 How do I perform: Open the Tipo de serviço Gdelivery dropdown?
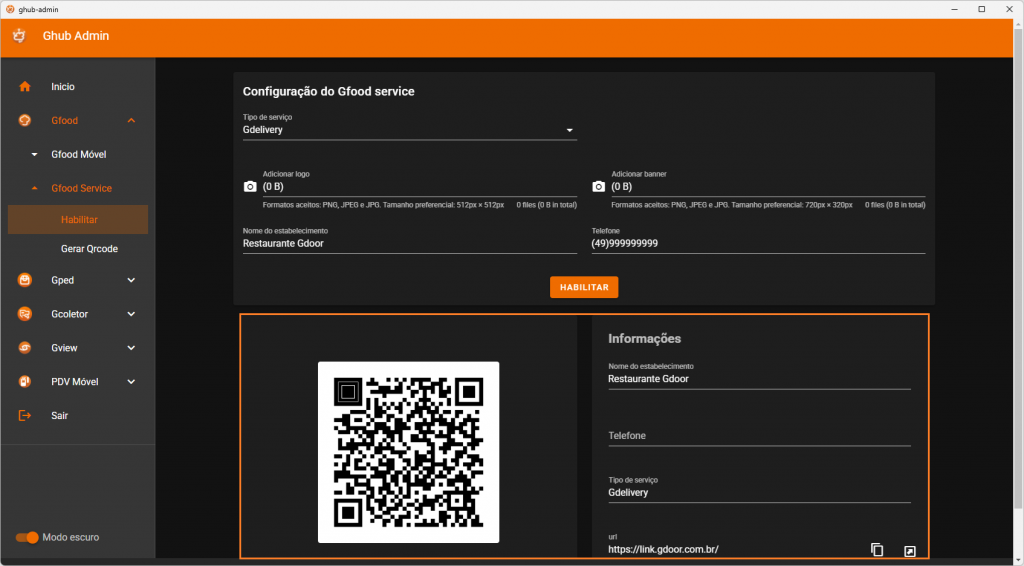tap(409, 130)
